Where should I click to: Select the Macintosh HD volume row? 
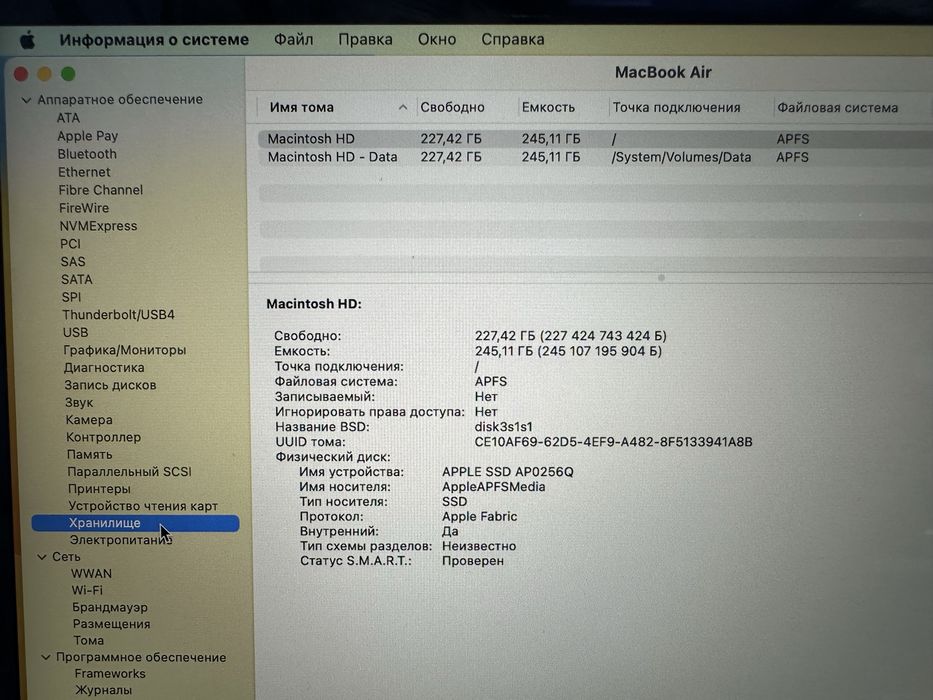(595, 139)
